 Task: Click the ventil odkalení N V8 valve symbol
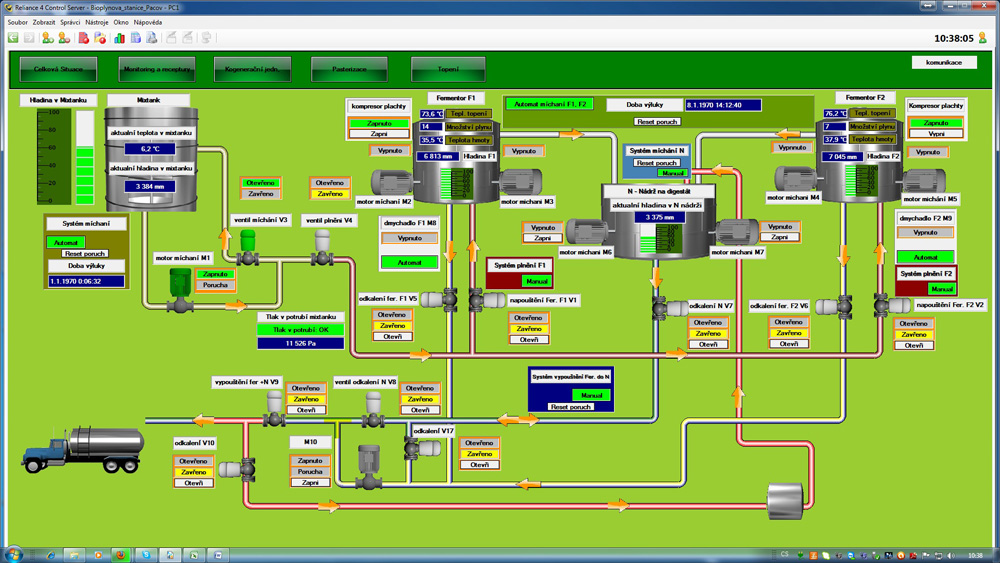[x=373, y=410]
